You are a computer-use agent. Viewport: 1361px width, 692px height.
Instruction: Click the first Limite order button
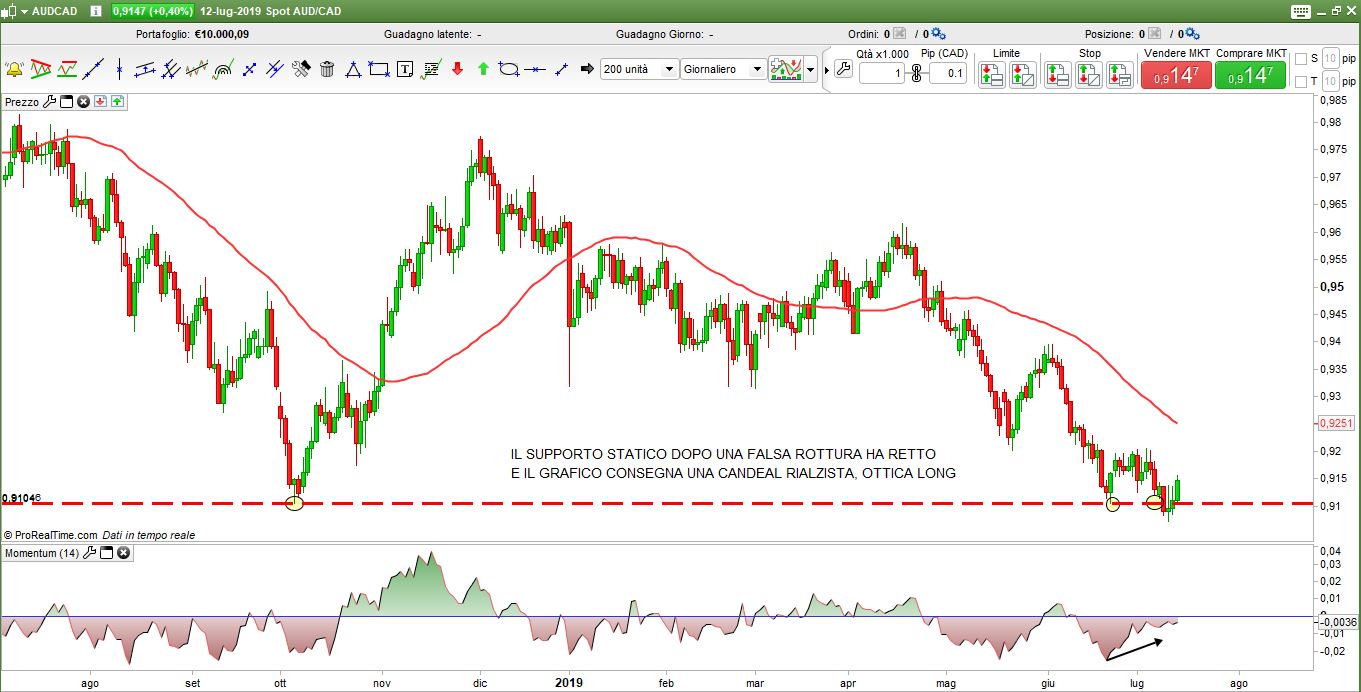pos(992,75)
